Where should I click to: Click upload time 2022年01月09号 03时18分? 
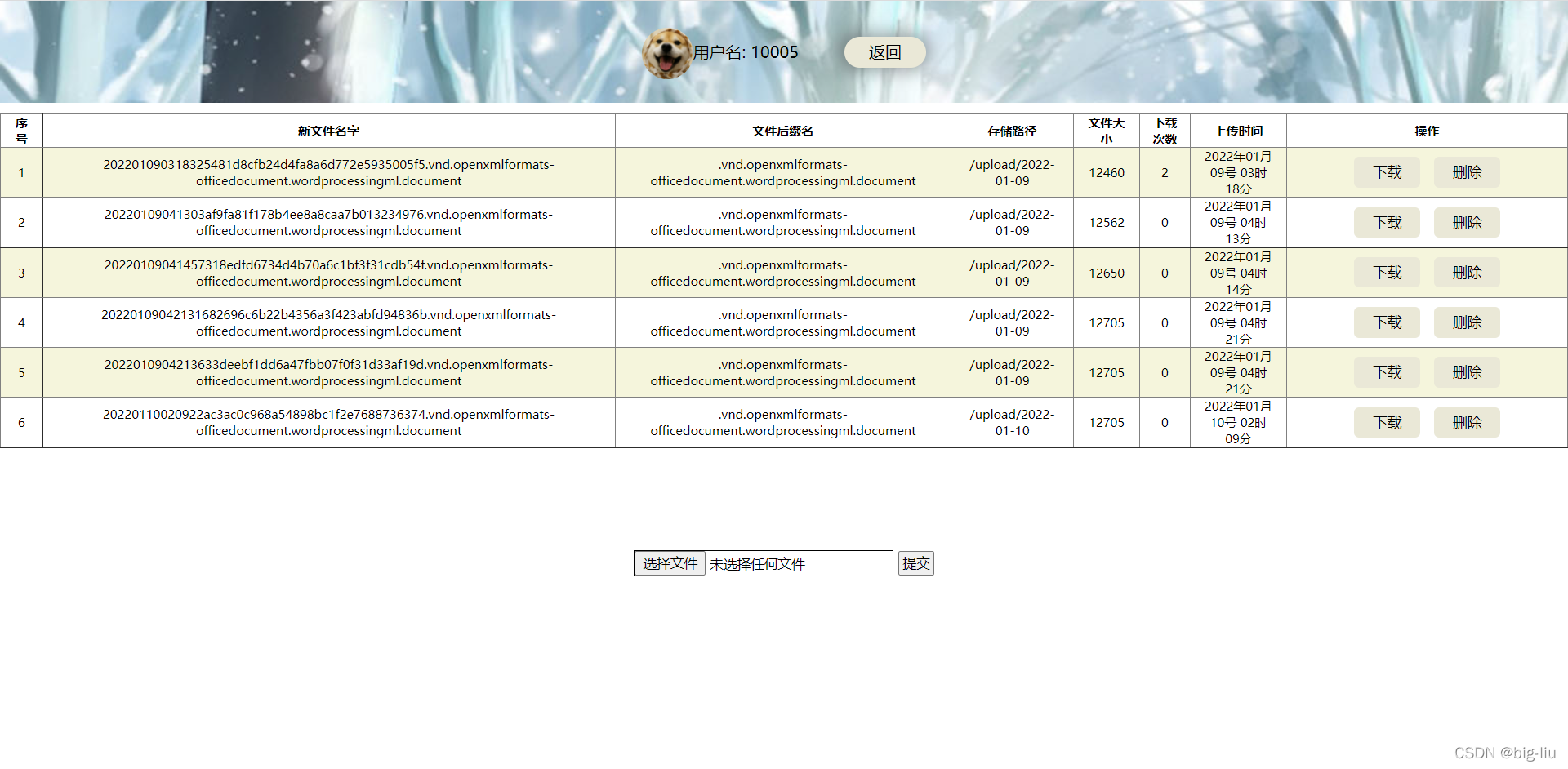tap(1238, 172)
